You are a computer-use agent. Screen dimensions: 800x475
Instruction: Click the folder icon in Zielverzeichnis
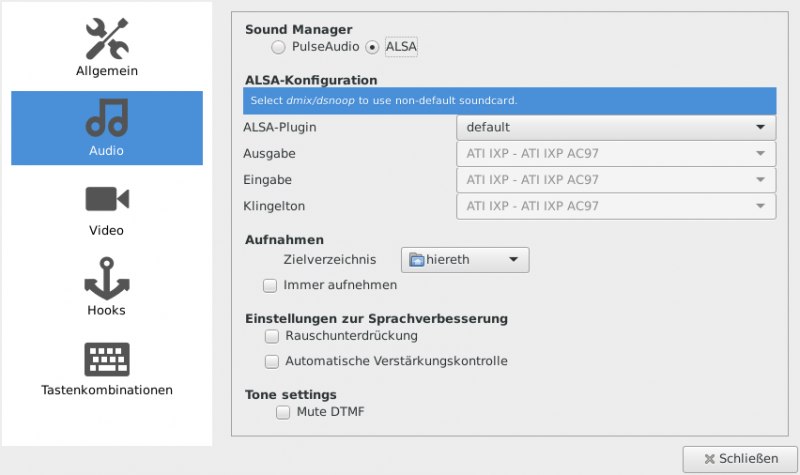tap(417, 260)
